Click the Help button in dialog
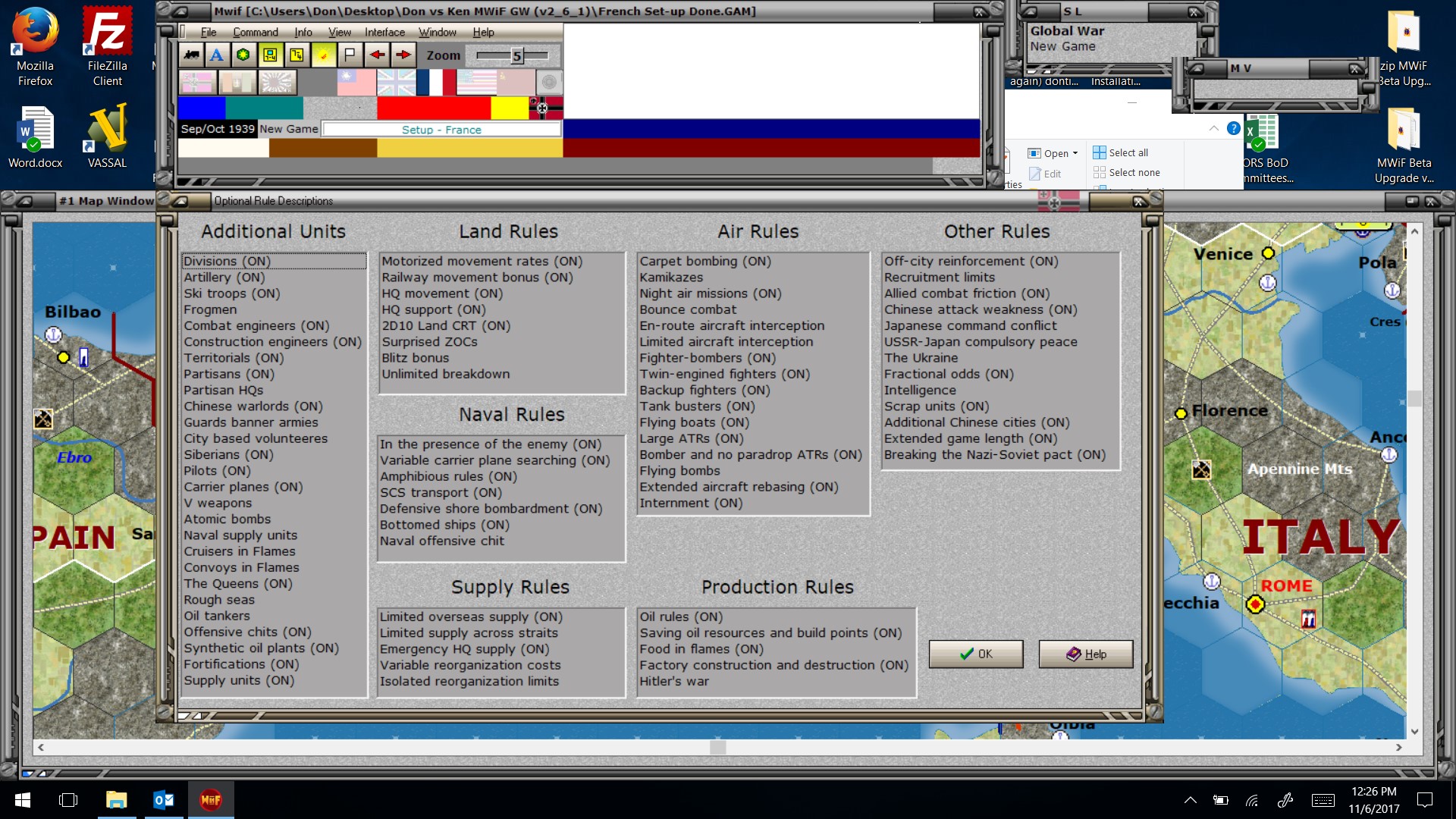Viewport: 1456px width, 819px height. (1085, 654)
